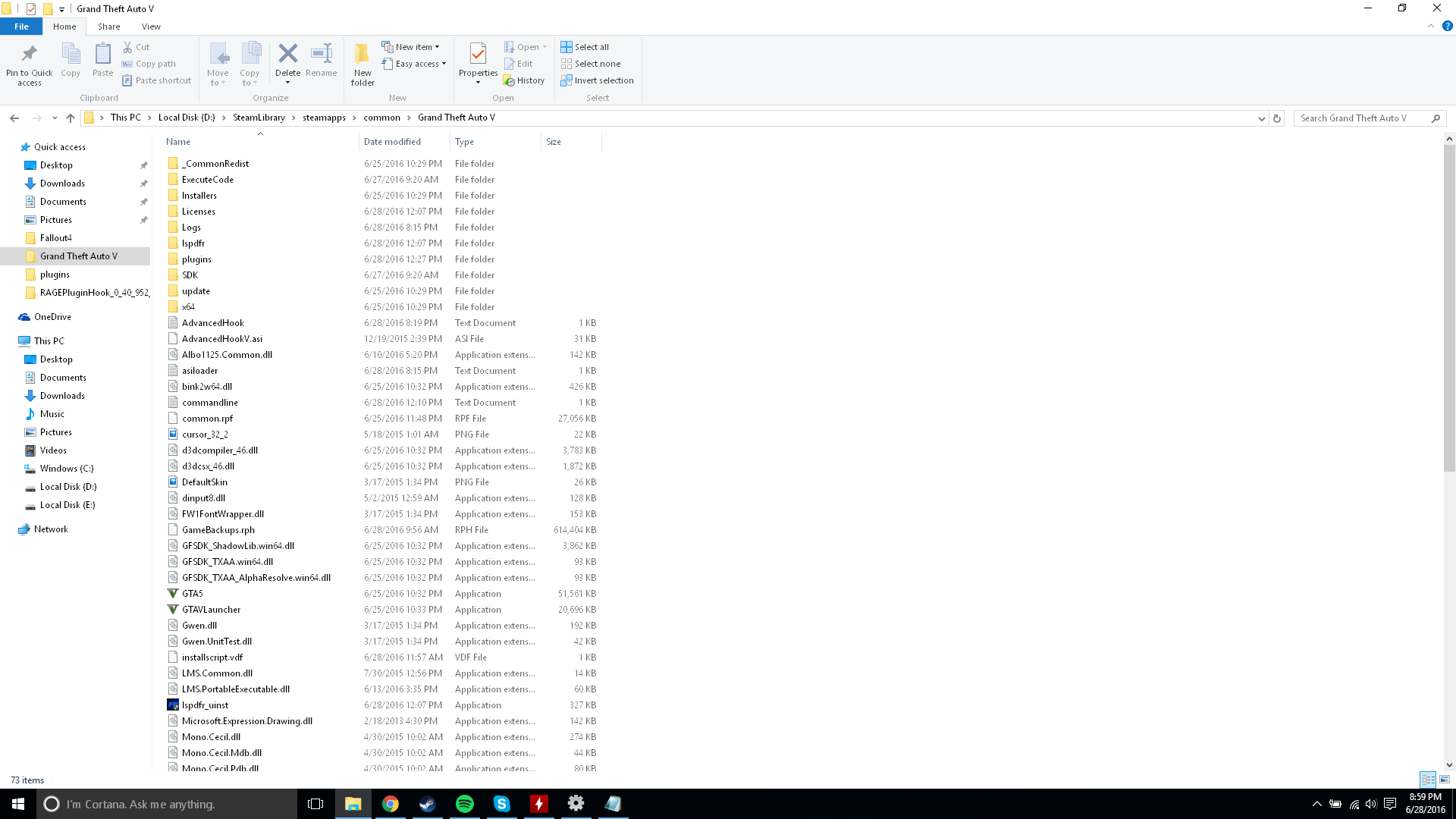
Task: Click Select all in the ribbon
Action: (x=585, y=47)
